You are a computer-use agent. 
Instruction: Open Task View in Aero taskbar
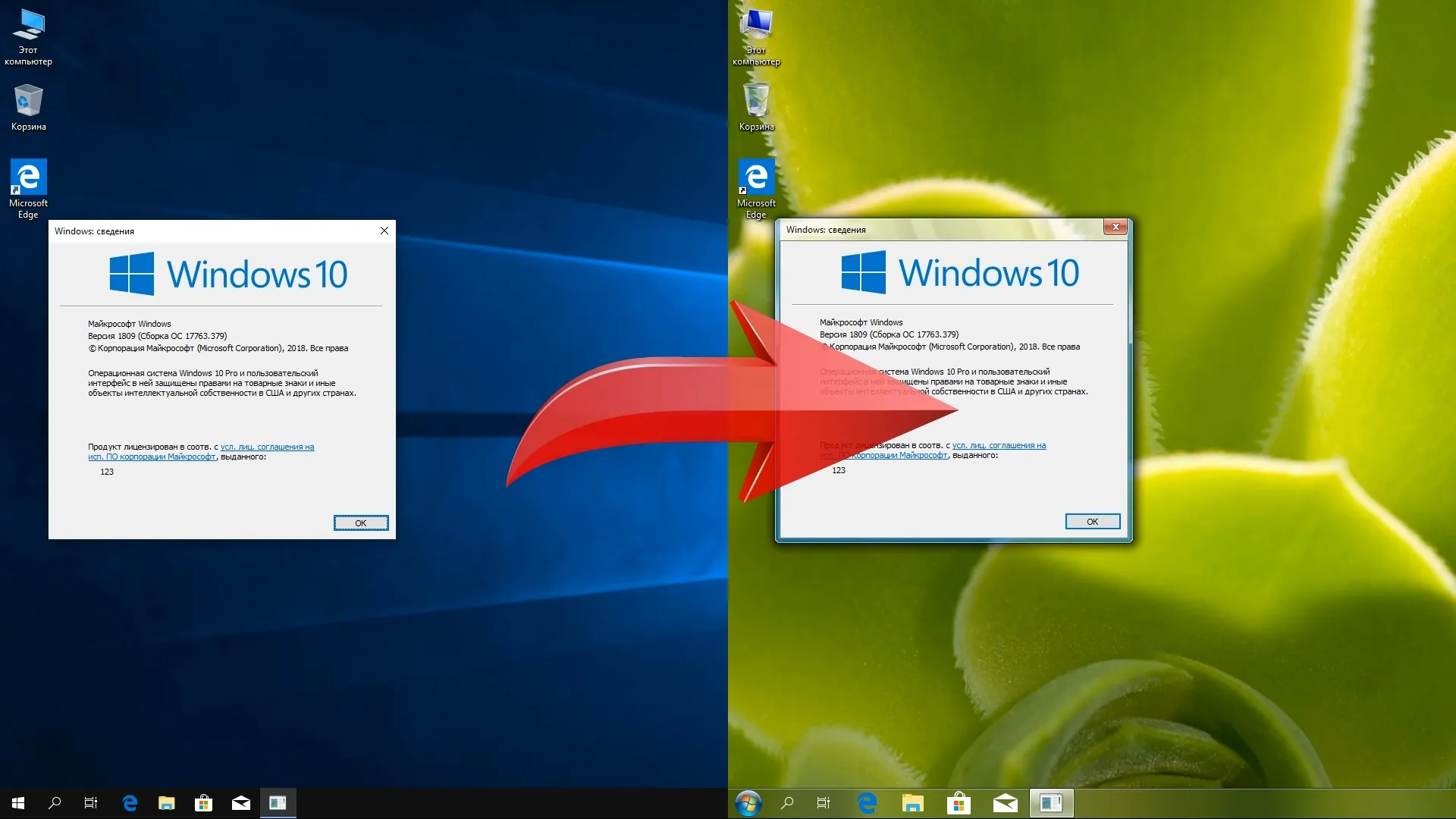pos(824,802)
